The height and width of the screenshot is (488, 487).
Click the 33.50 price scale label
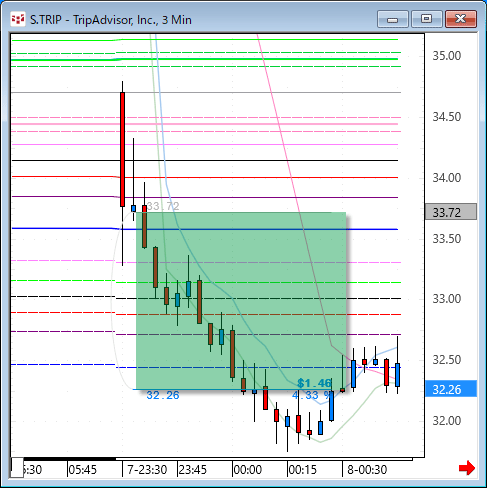447,239
